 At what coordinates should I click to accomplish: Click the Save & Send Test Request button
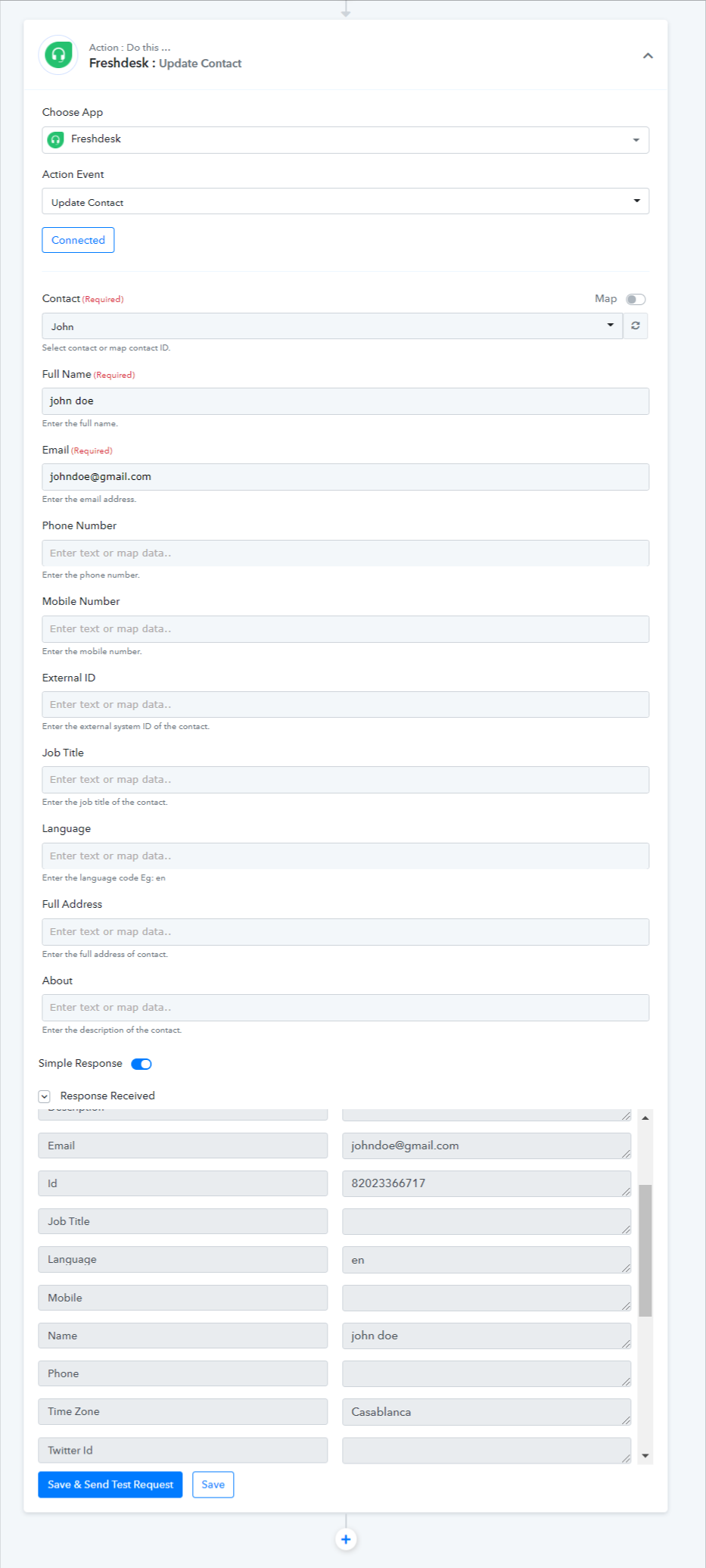(x=110, y=1485)
